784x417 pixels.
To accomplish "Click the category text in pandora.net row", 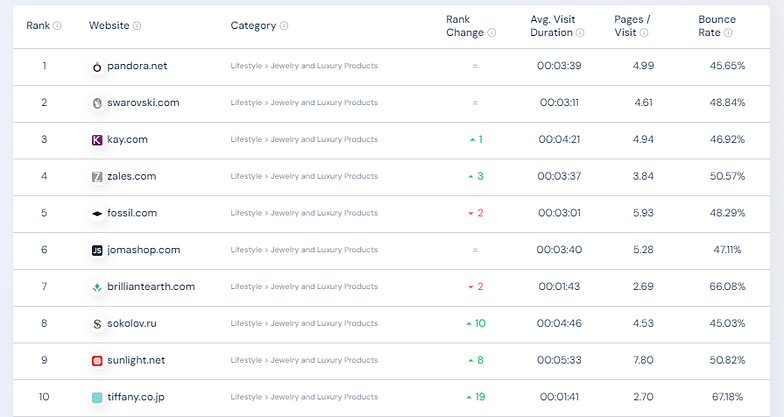I will pos(304,66).
